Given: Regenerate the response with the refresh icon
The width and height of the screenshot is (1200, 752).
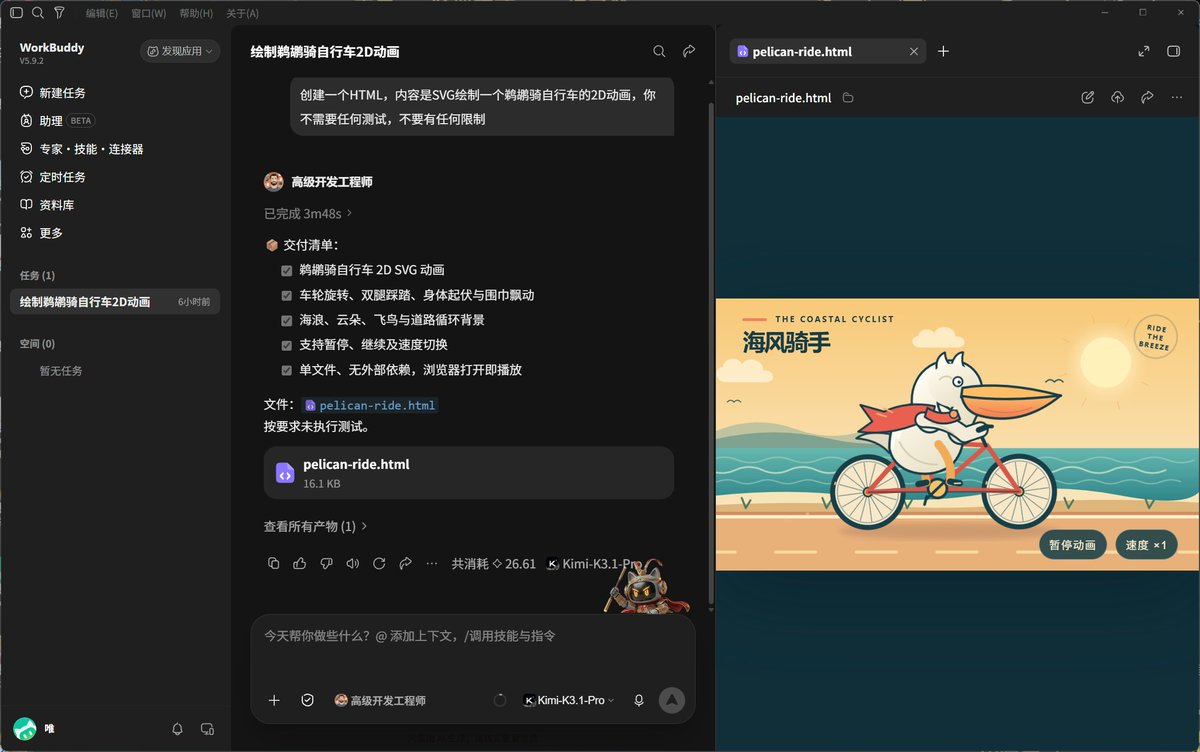Looking at the screenshot, I should click(379, 564).
